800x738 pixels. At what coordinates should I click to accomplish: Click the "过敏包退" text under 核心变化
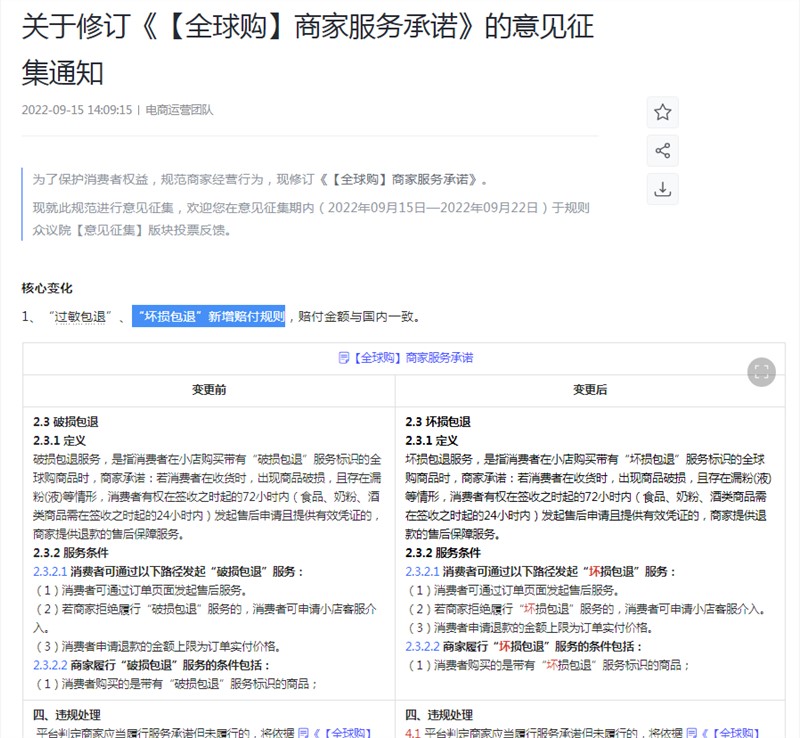click(82, 317)
